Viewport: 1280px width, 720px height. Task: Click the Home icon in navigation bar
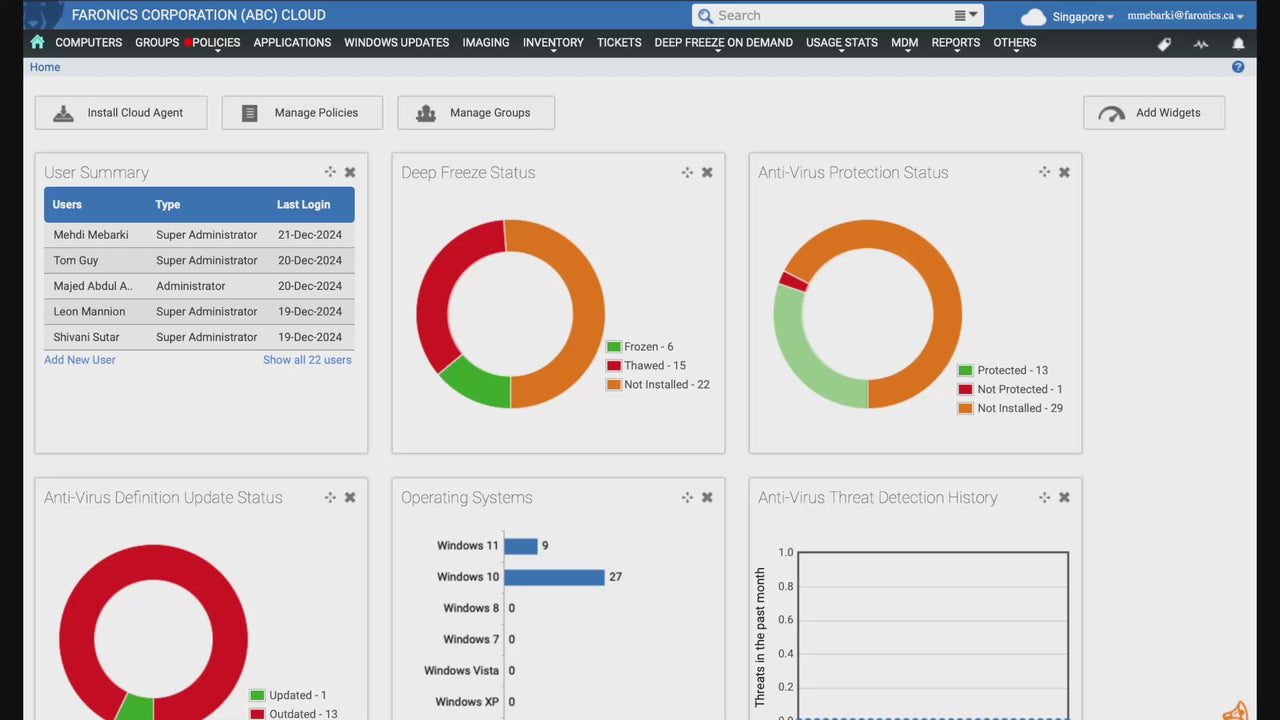click(37, 42)
